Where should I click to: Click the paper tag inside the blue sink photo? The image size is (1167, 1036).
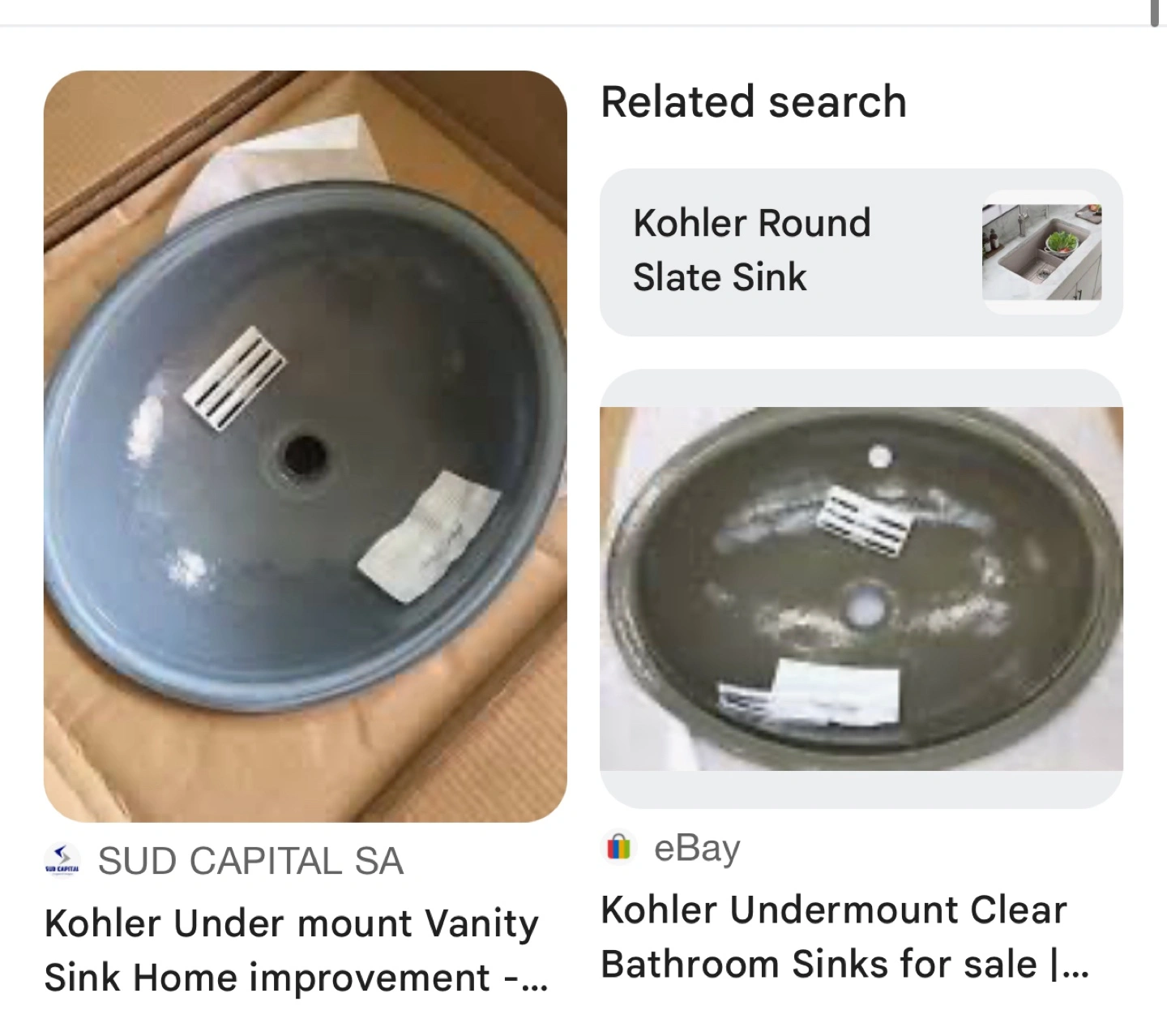(428, 537)
